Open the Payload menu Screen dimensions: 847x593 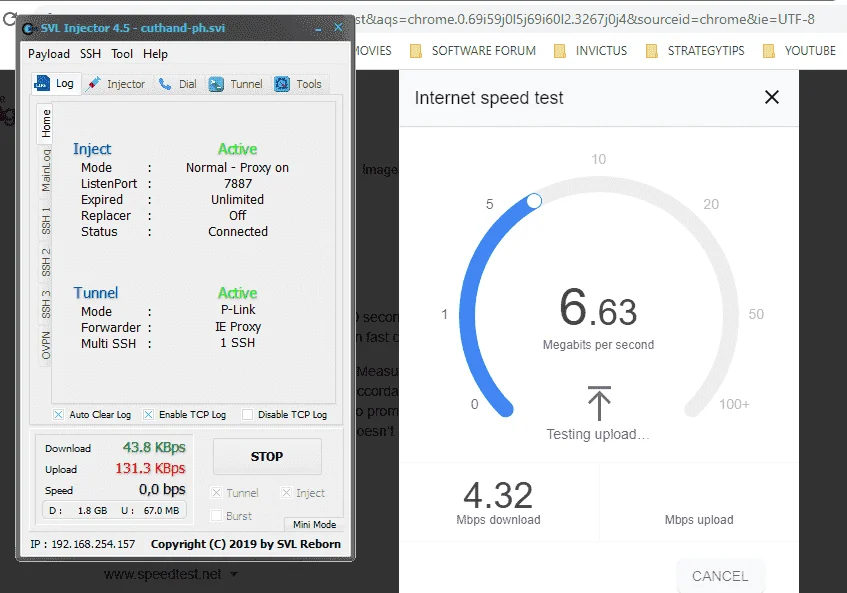point(49,54)
